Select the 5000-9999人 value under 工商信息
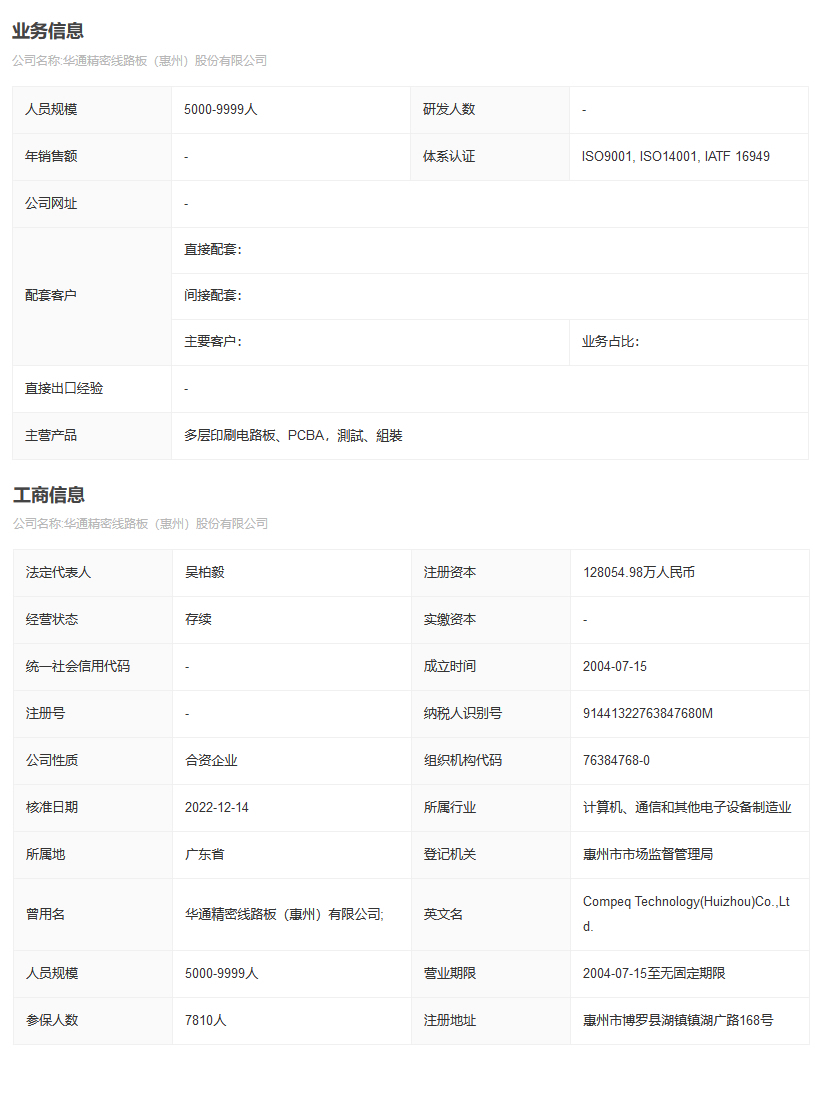The image size is (826, 1100). tap(222, 974)
